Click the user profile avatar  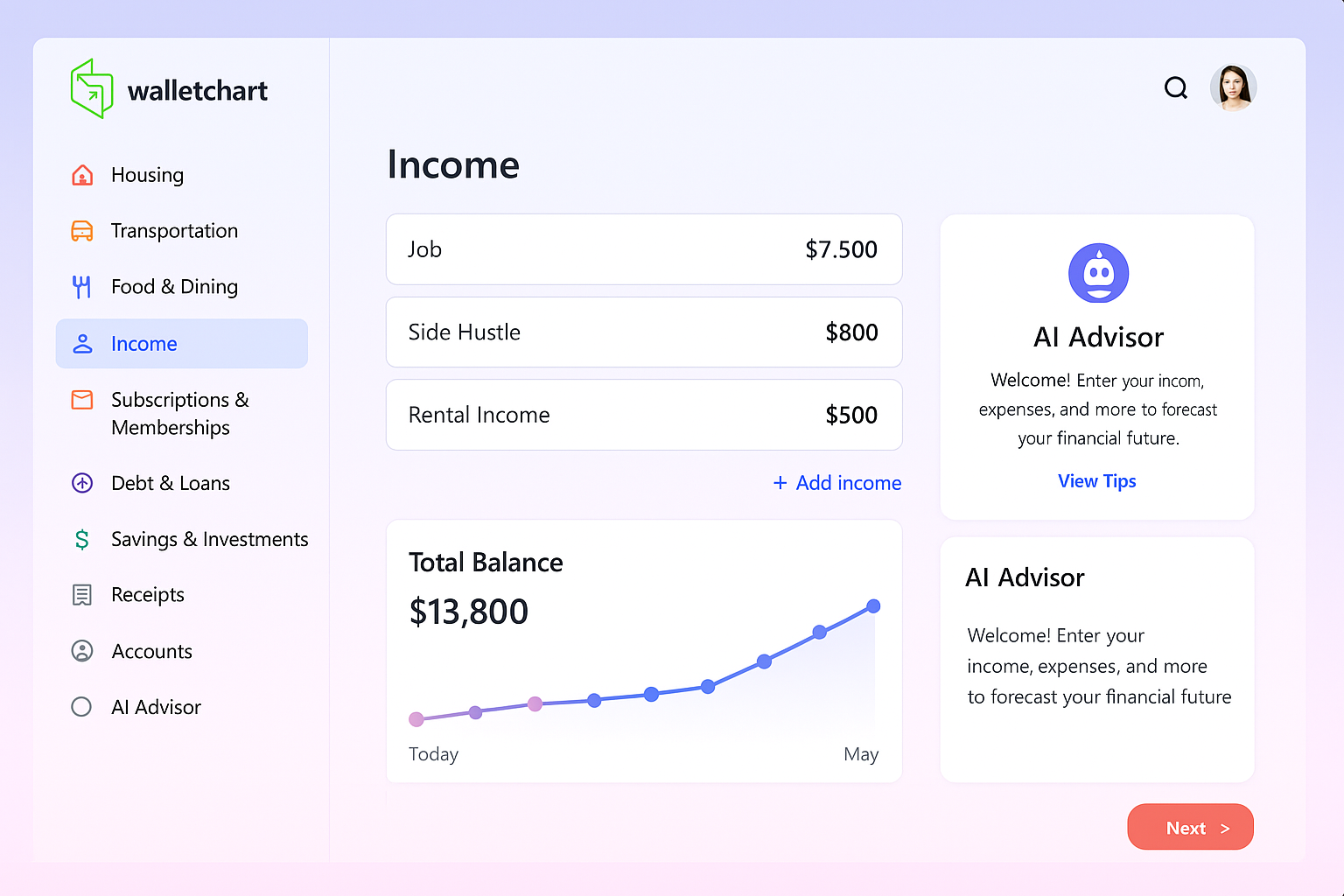(1233, 87)
